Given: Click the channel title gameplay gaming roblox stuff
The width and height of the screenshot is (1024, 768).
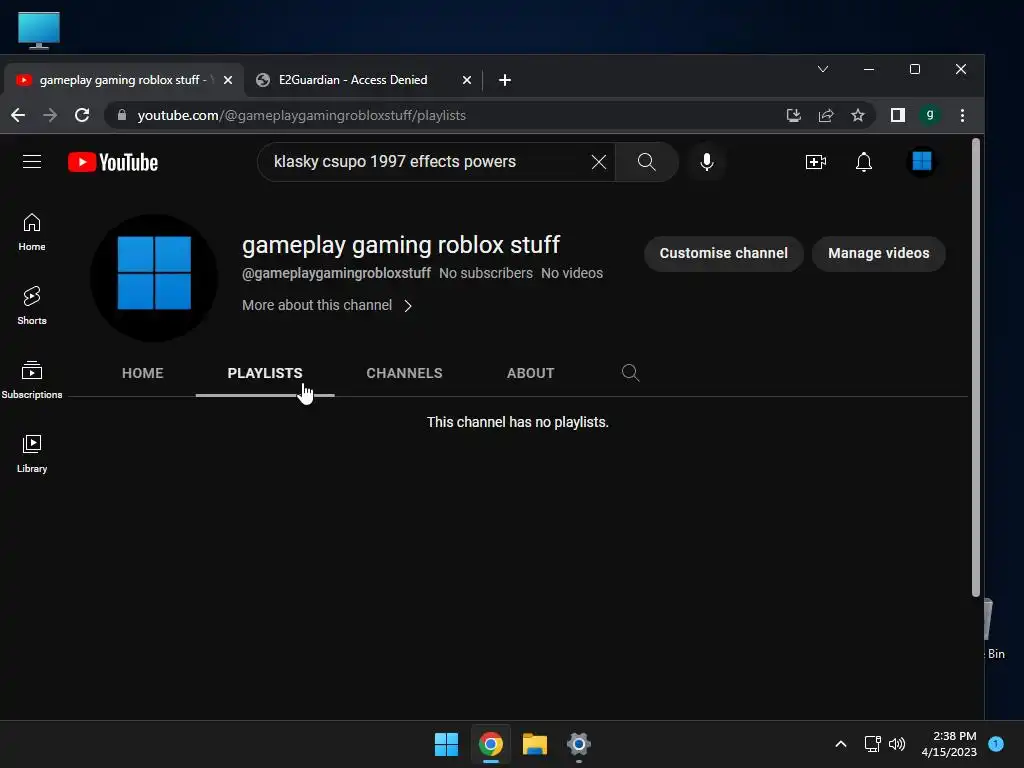Looking at the screenshot, I should click(401, 245).
